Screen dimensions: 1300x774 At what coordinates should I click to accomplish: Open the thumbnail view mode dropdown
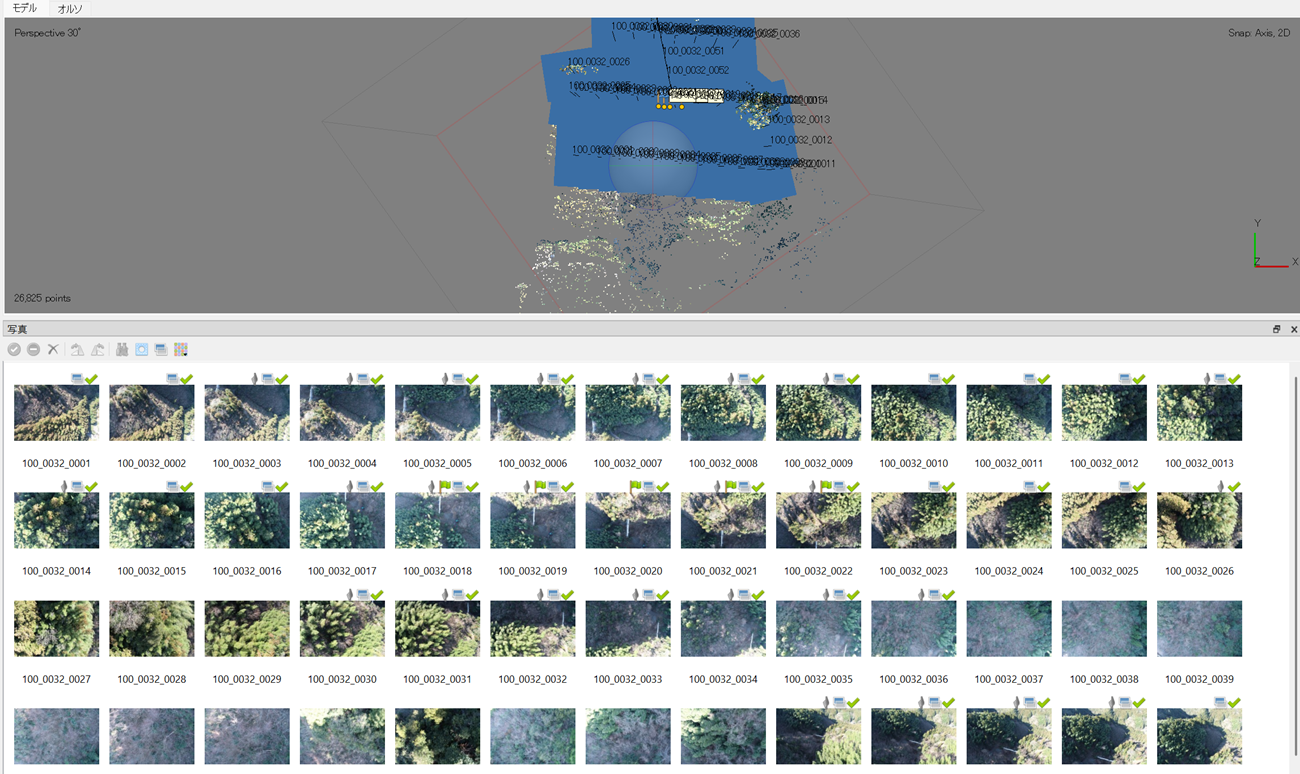181,350
